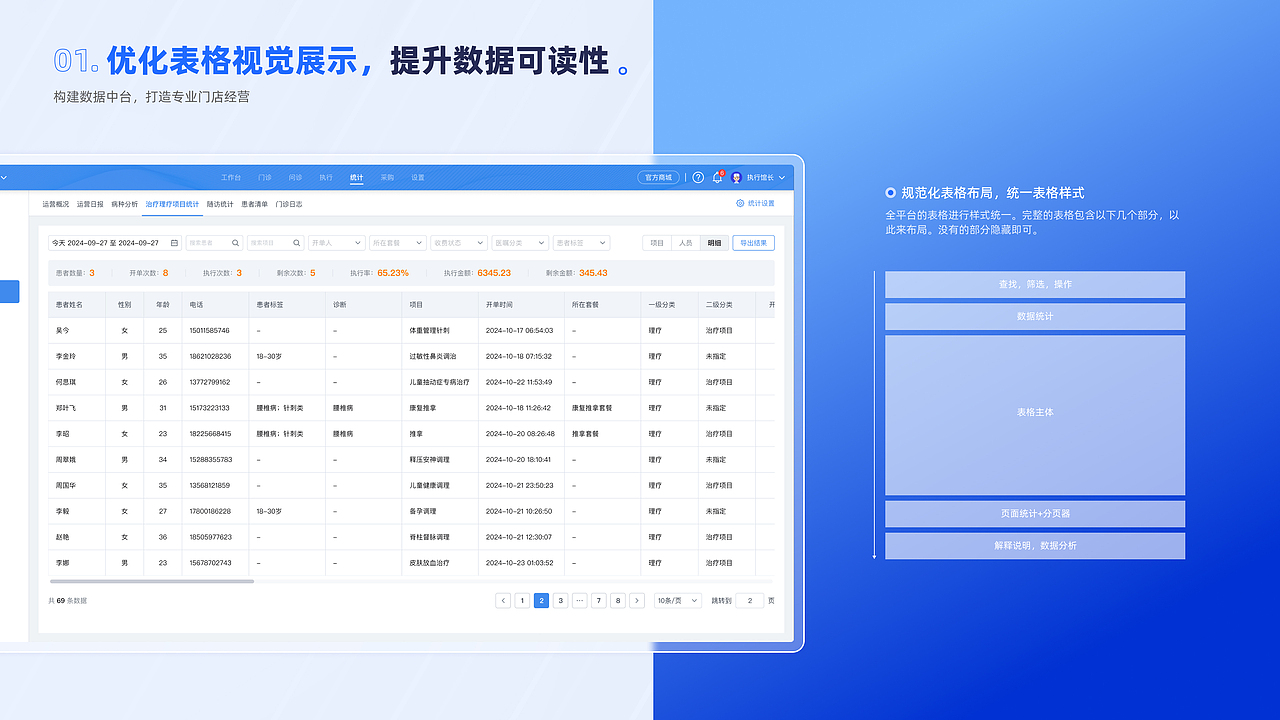The height and width of the screenshot is (720, 1280).
Task: Go to page 3 in the pagination bar
Action: 560,600
